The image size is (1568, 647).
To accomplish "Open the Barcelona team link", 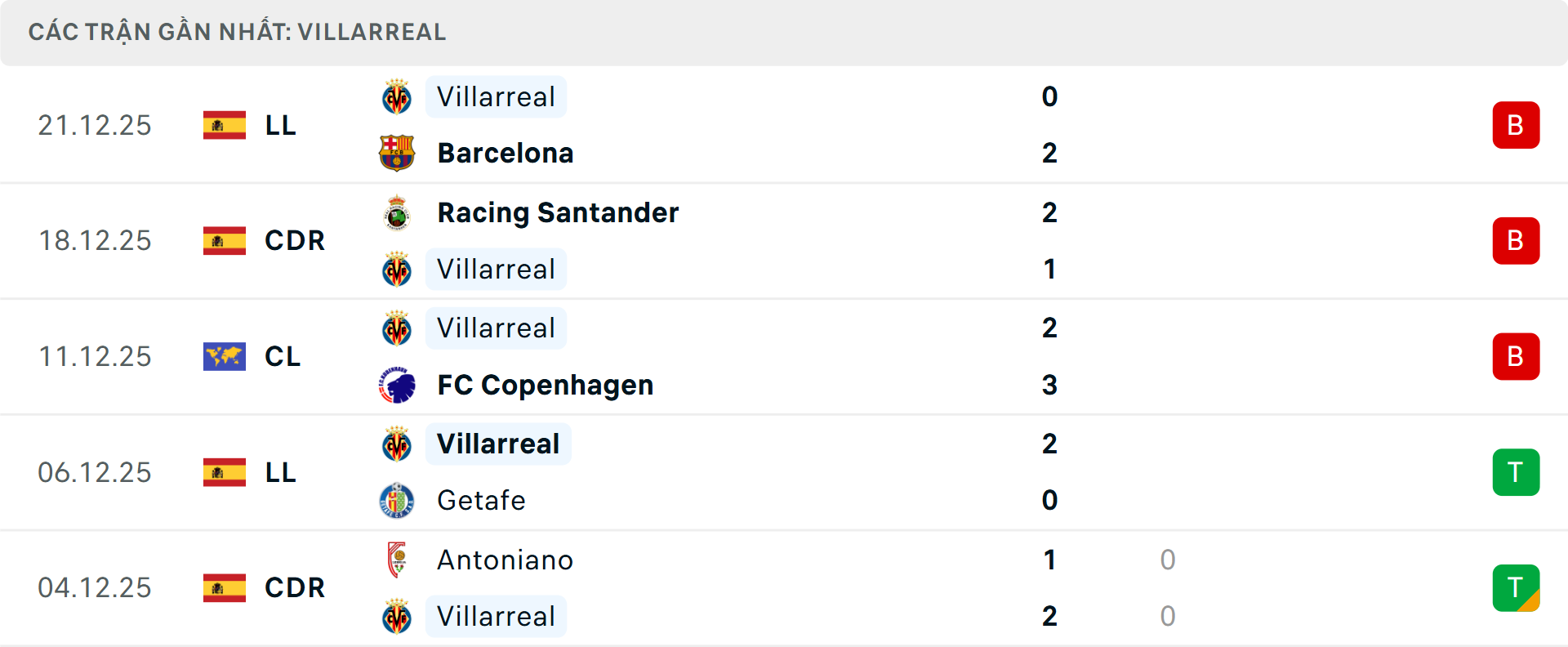I will tap(505, 153).
